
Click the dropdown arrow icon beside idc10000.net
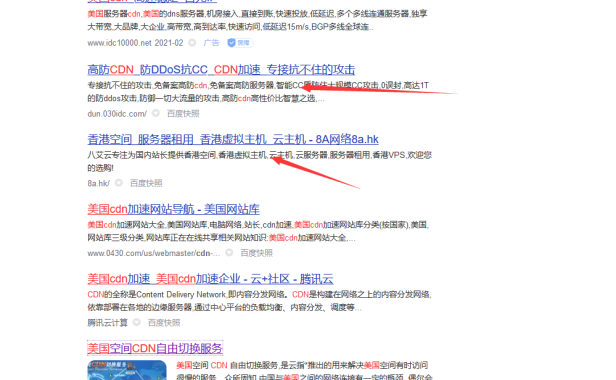click(192, 43)
